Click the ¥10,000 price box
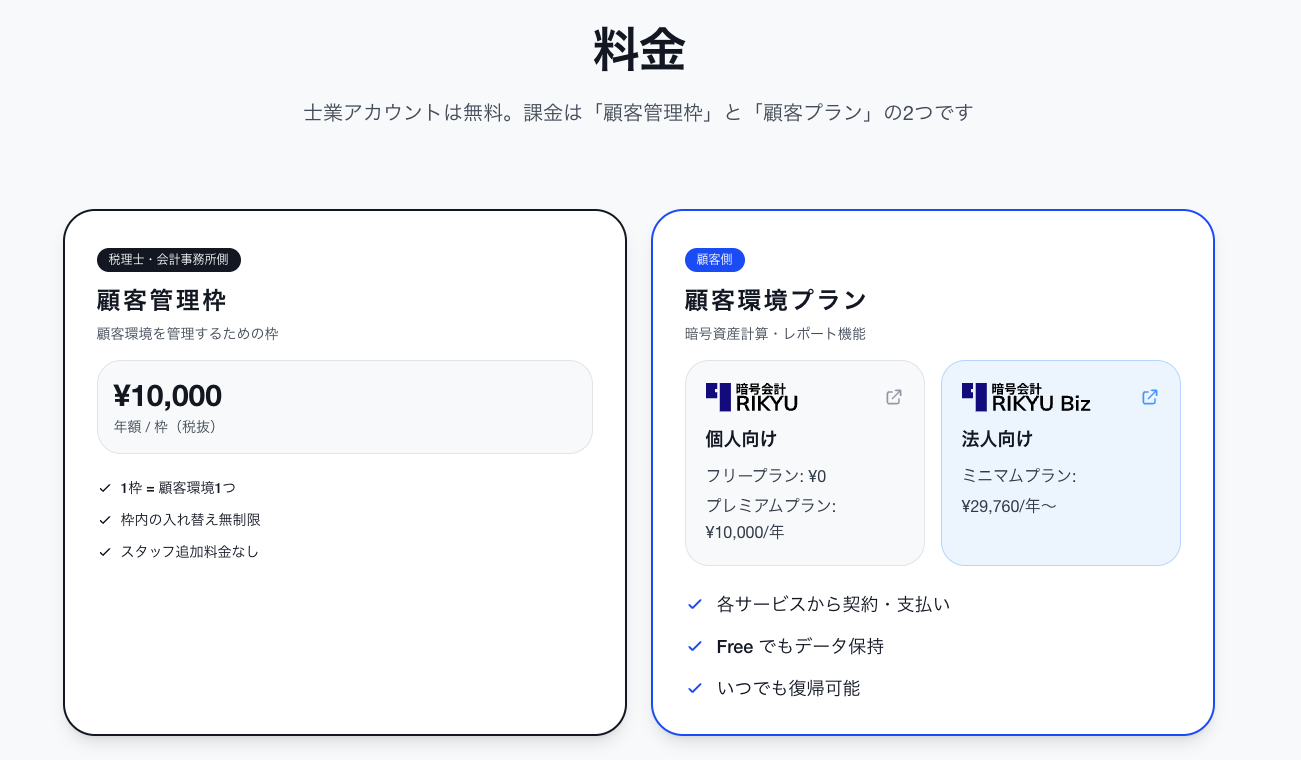The image size is (1301, 760). coord(344,407)
